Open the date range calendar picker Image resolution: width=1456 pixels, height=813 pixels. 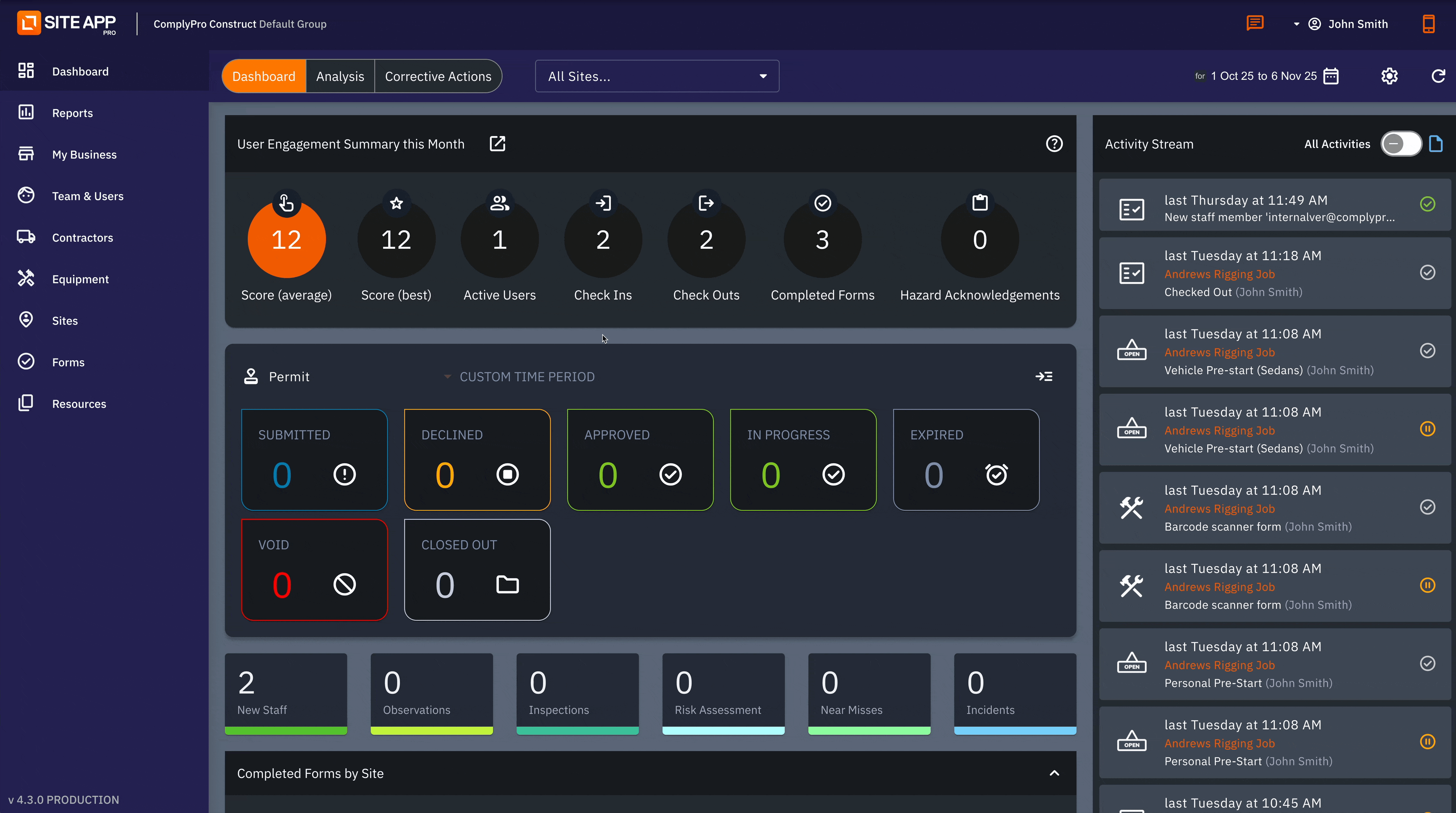1331,76
